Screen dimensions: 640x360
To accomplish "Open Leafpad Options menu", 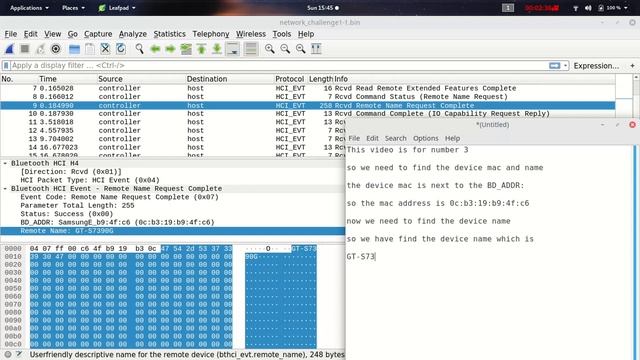I will click(425, 138).
